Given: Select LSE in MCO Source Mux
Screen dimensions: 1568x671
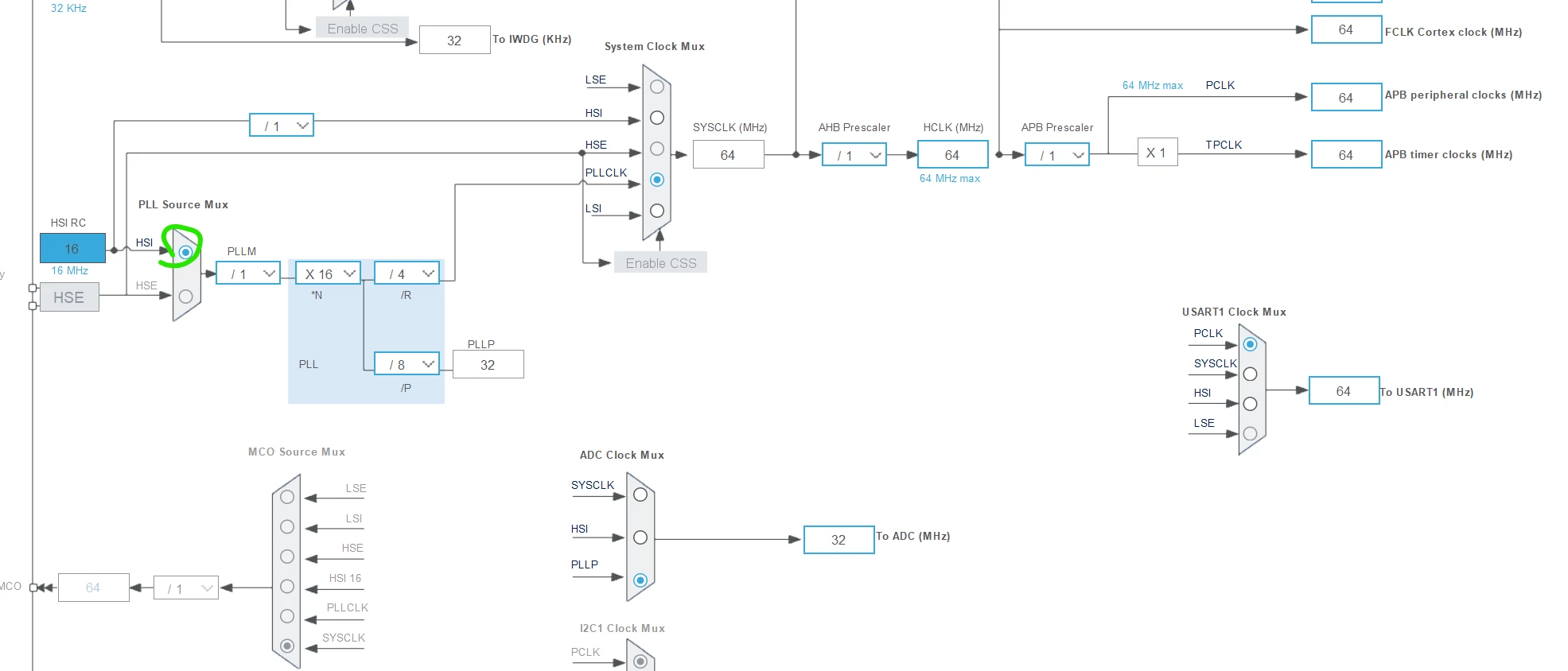Looking at the screenshot, I should tap(287, 497).
